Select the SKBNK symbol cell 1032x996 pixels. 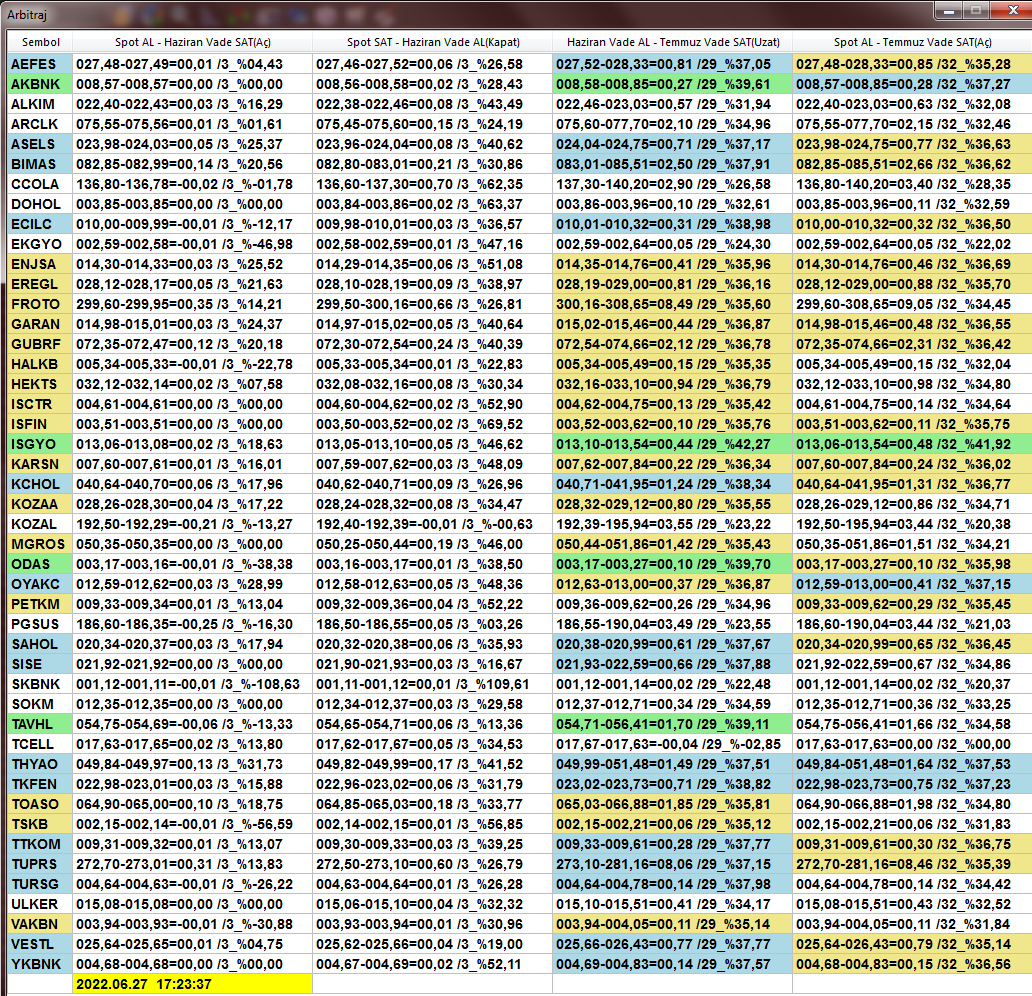point(39,684)
